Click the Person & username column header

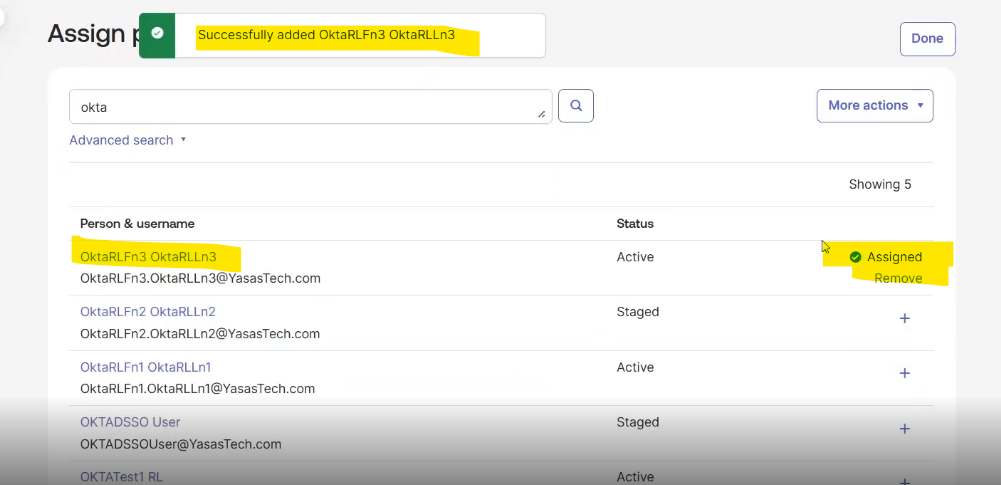point(137,223)
